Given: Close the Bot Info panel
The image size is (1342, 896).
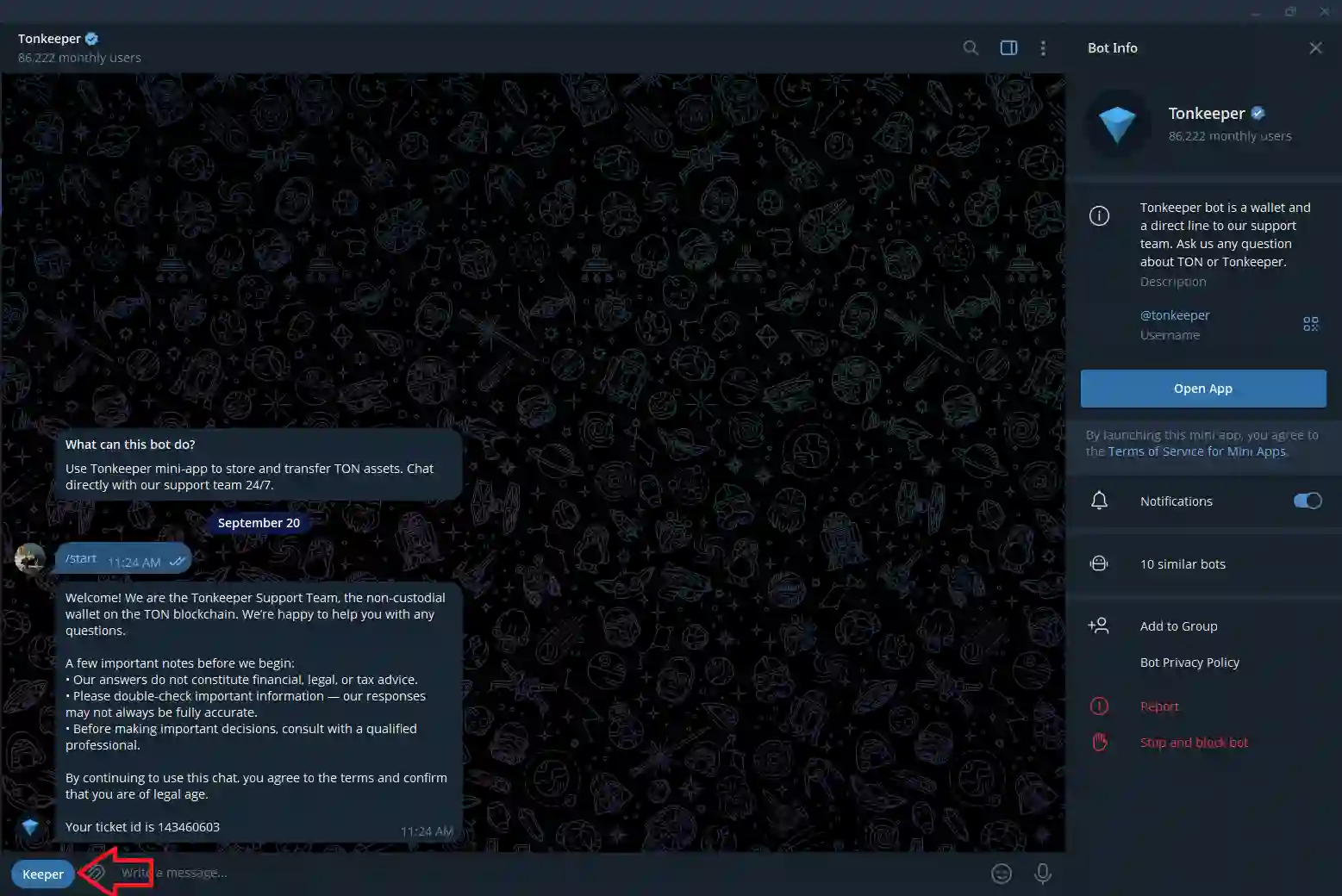Looking at the screenshot, I should [1315, 48].
